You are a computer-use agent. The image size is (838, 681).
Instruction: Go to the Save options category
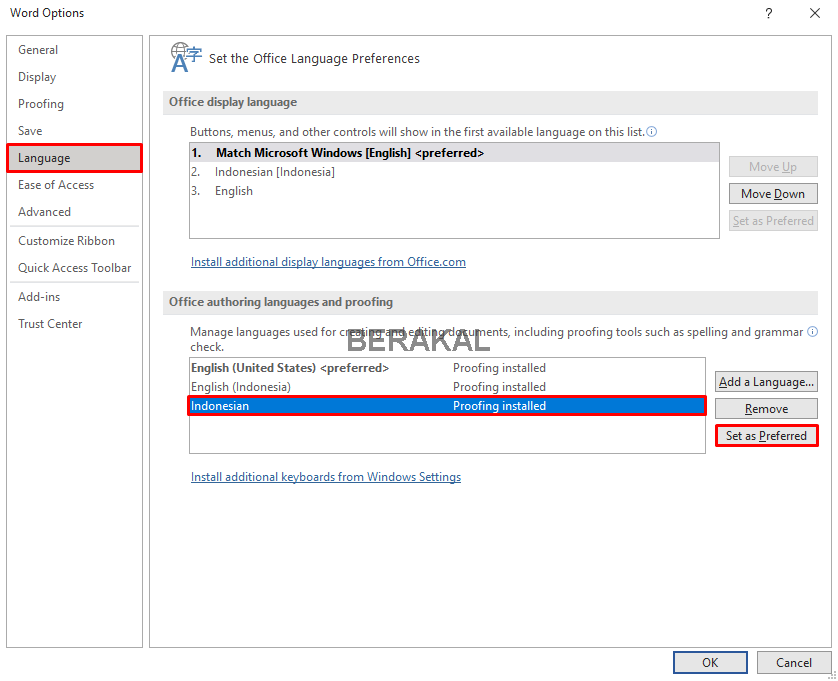[74, 131]
